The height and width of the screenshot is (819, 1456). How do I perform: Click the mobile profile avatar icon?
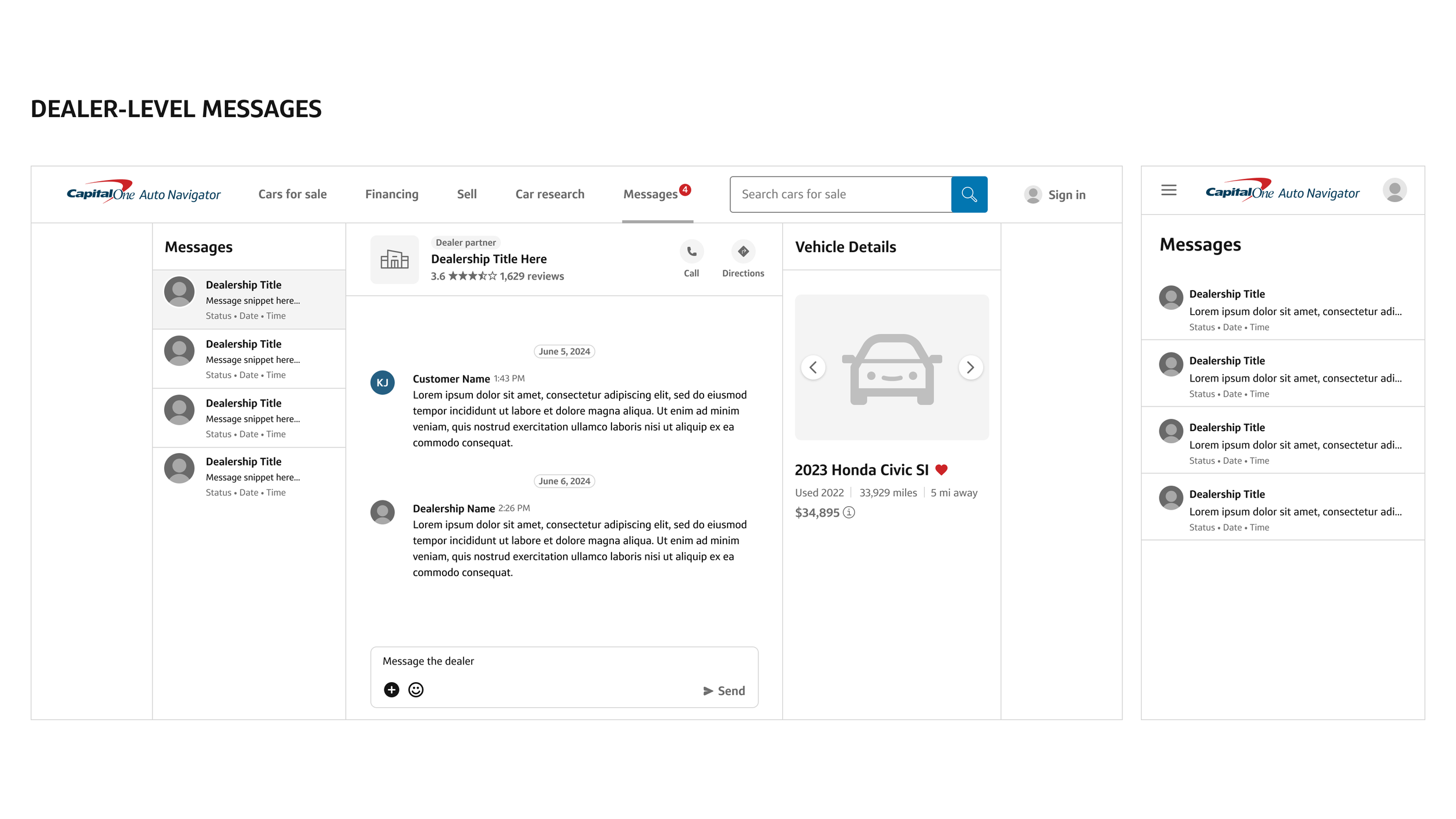(x=1394, y=190)
